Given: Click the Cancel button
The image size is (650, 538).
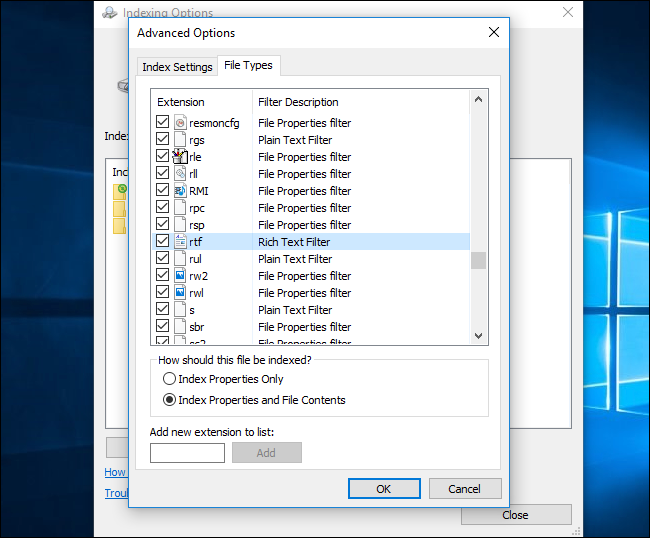Looking at the screenshot, I should pyautogui.click(x=465, y=489).
